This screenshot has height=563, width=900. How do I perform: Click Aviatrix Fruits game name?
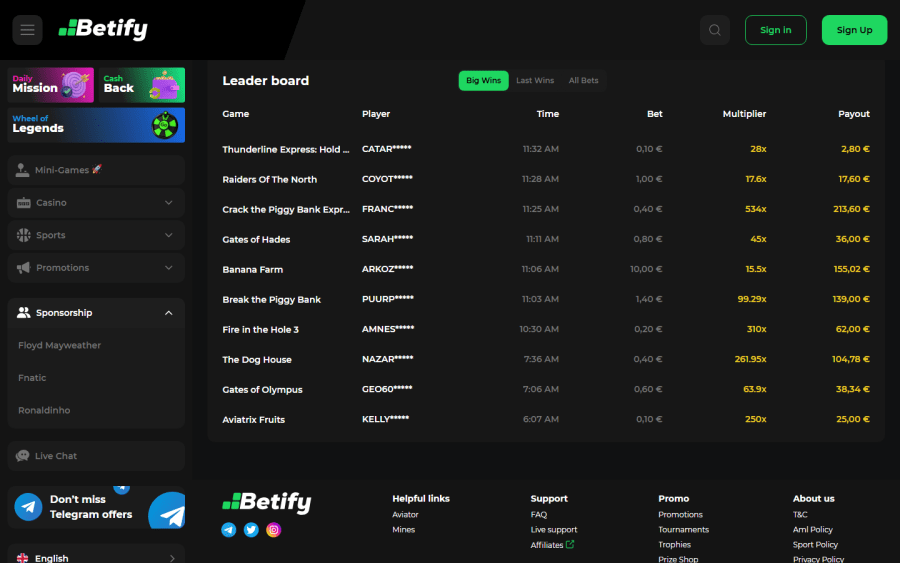pos(254,420)
